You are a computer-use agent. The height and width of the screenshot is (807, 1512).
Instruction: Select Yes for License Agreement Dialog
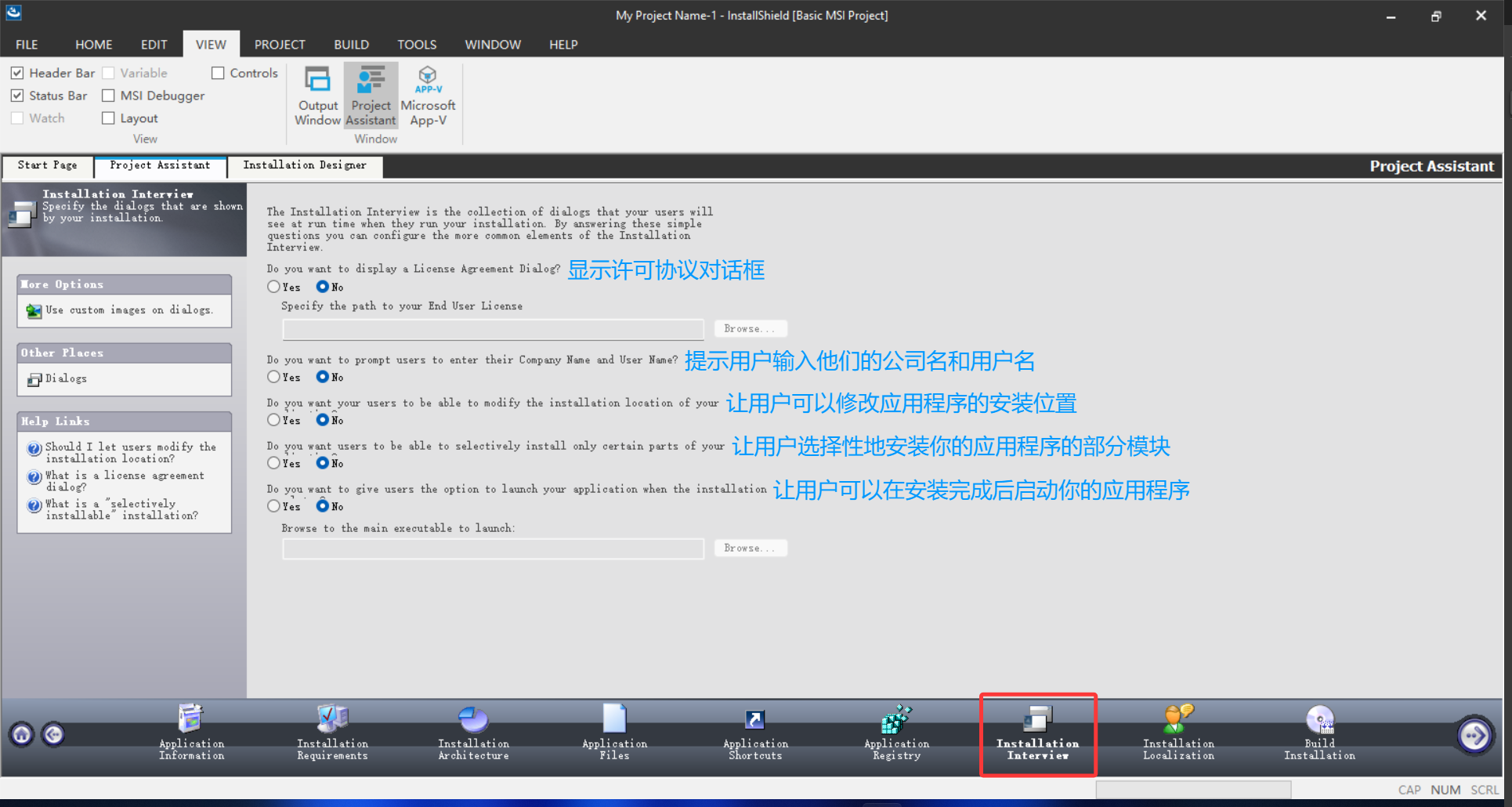273,287
